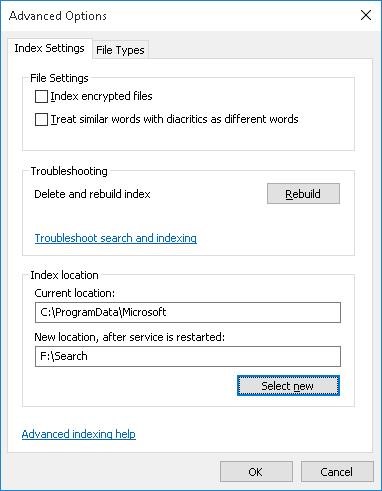Click 'New location, after service is restarted' label

(x=129, y=337)
